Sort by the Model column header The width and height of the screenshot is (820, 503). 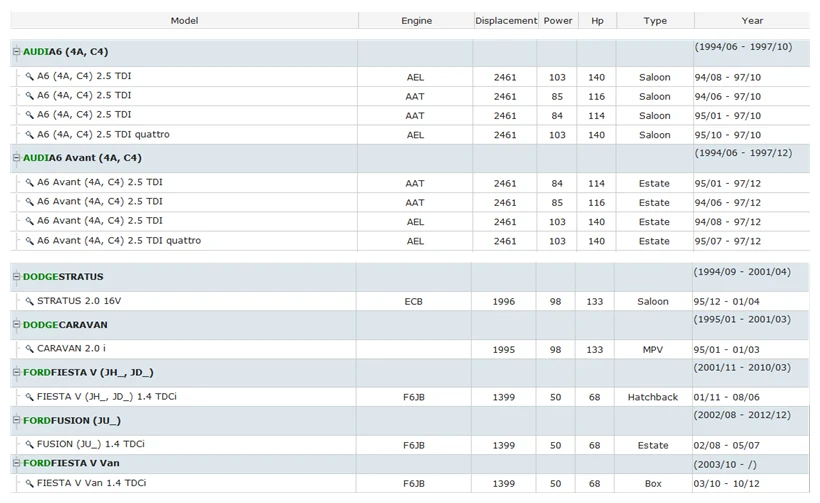[x=184, y=20]
